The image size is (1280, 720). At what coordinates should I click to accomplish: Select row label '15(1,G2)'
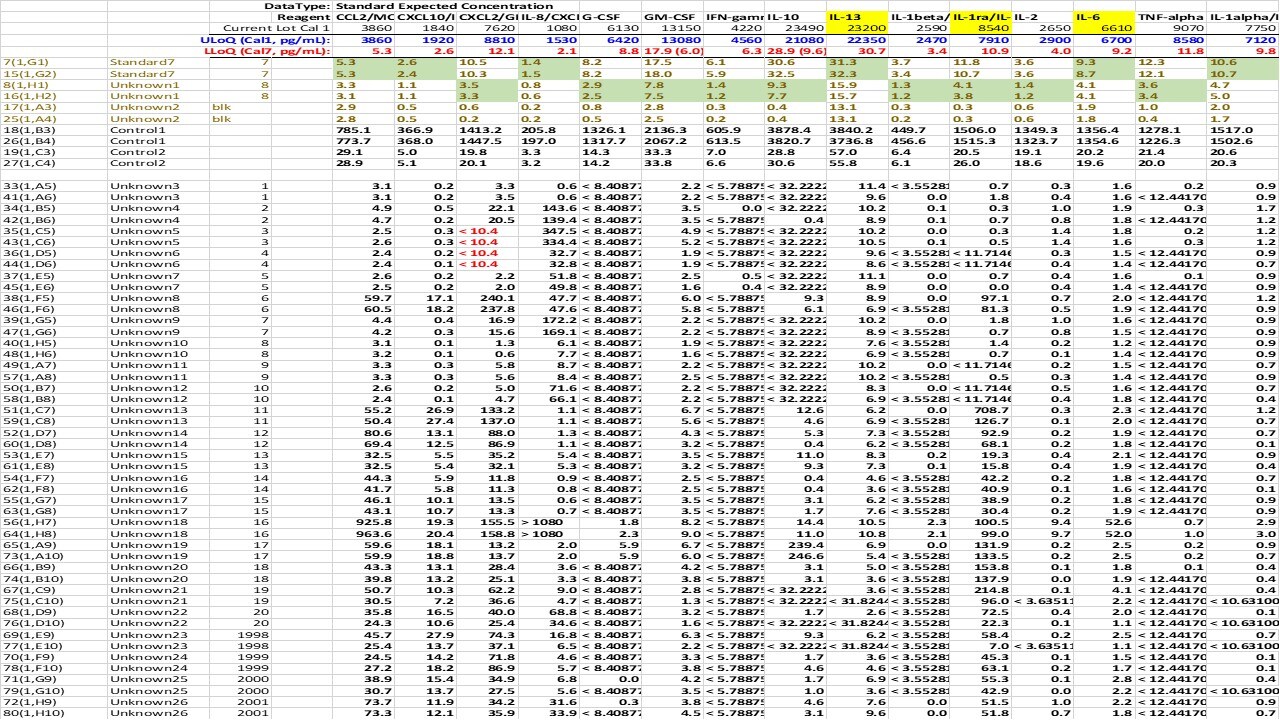pos(27,73)
